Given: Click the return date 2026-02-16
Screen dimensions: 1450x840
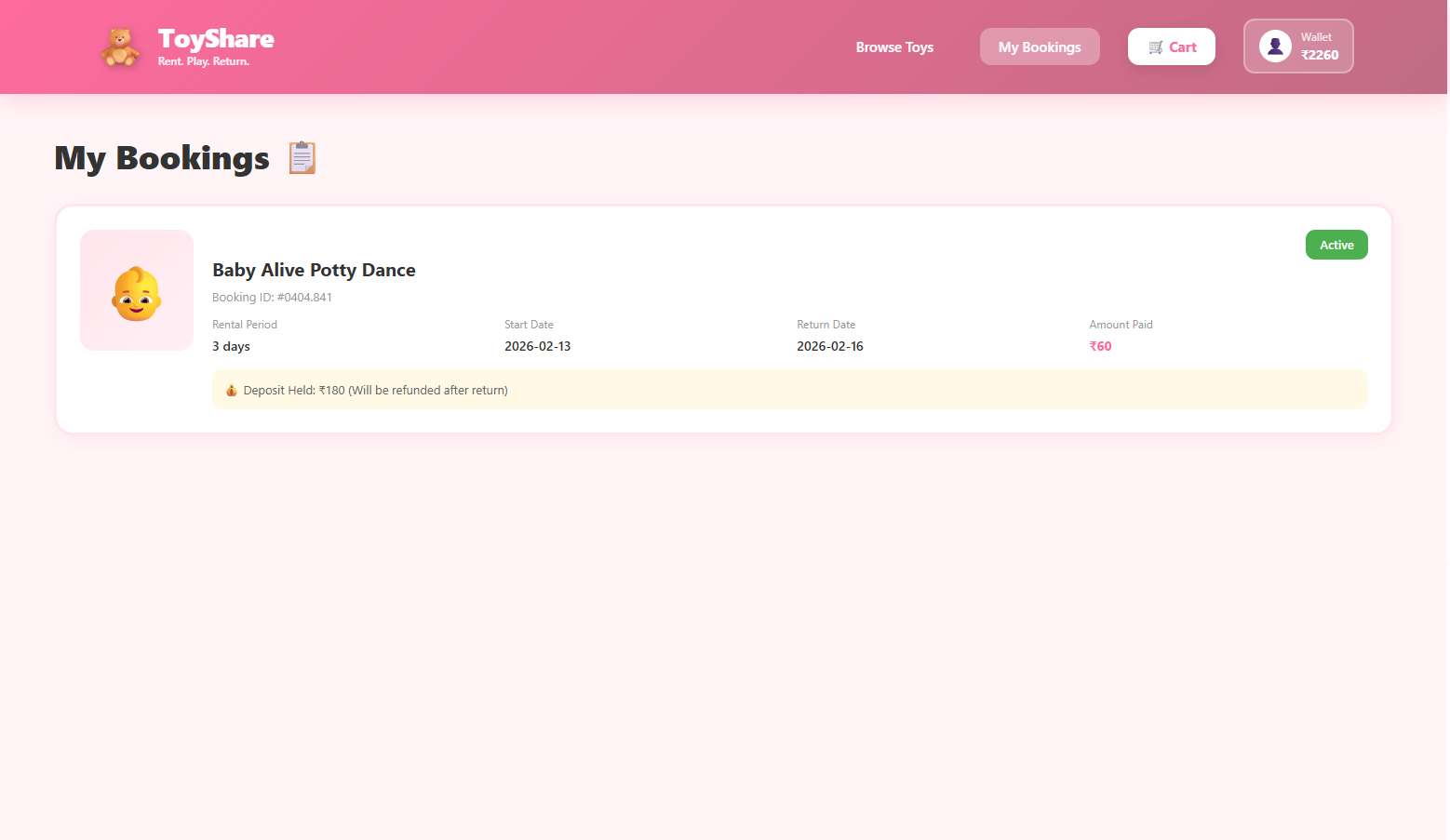Looking at the screenshot, I should point(829,347).
